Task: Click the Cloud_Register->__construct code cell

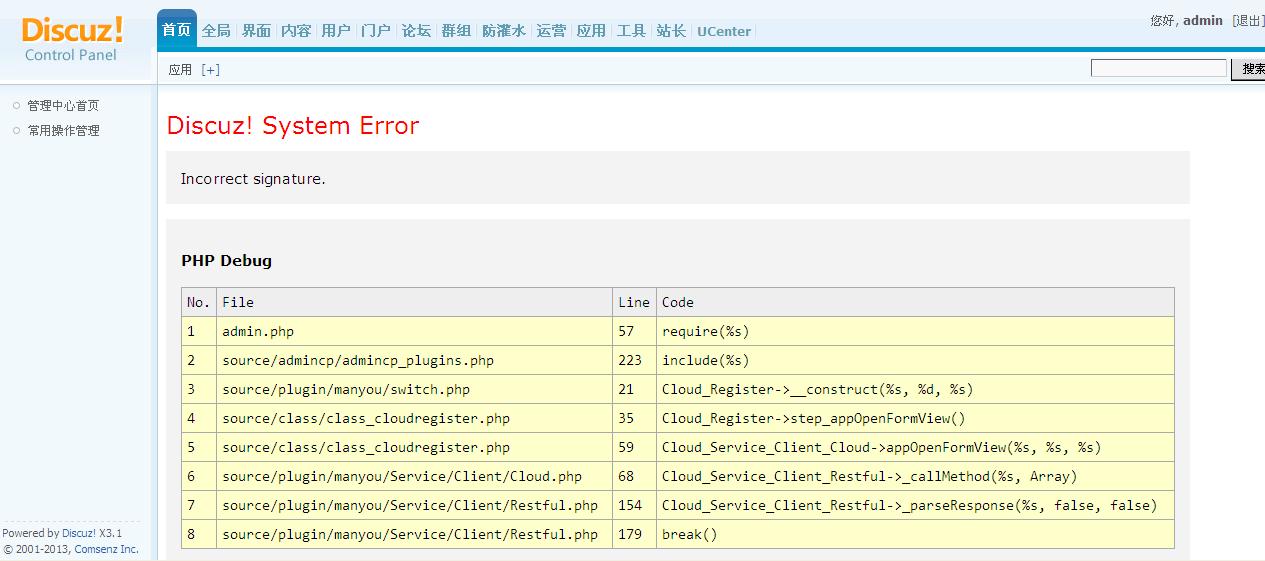Action: tap(915, 389)
